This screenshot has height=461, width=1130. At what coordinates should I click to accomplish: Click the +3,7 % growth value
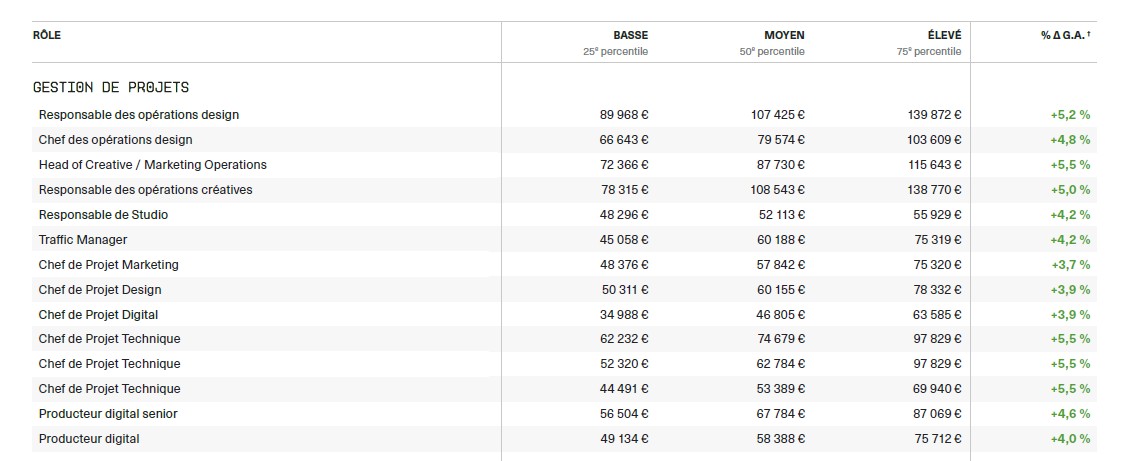coord(1070,265)
